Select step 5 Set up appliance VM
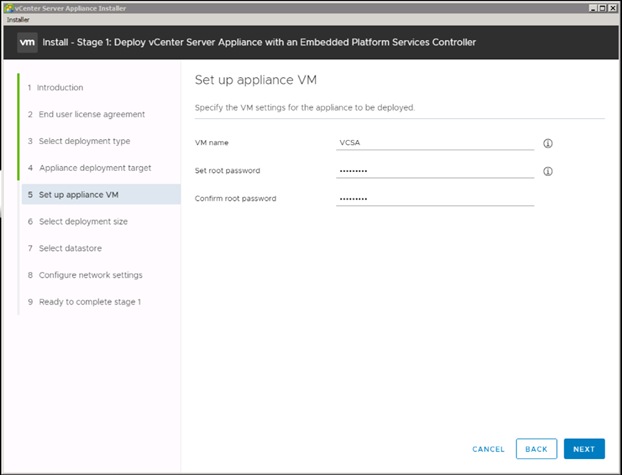622x475 pixels. click(101, 194)
